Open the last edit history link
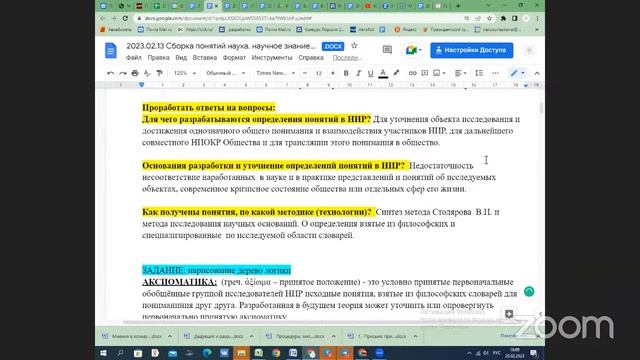Screen dimensions: 640x360 (x=347, y=58)
